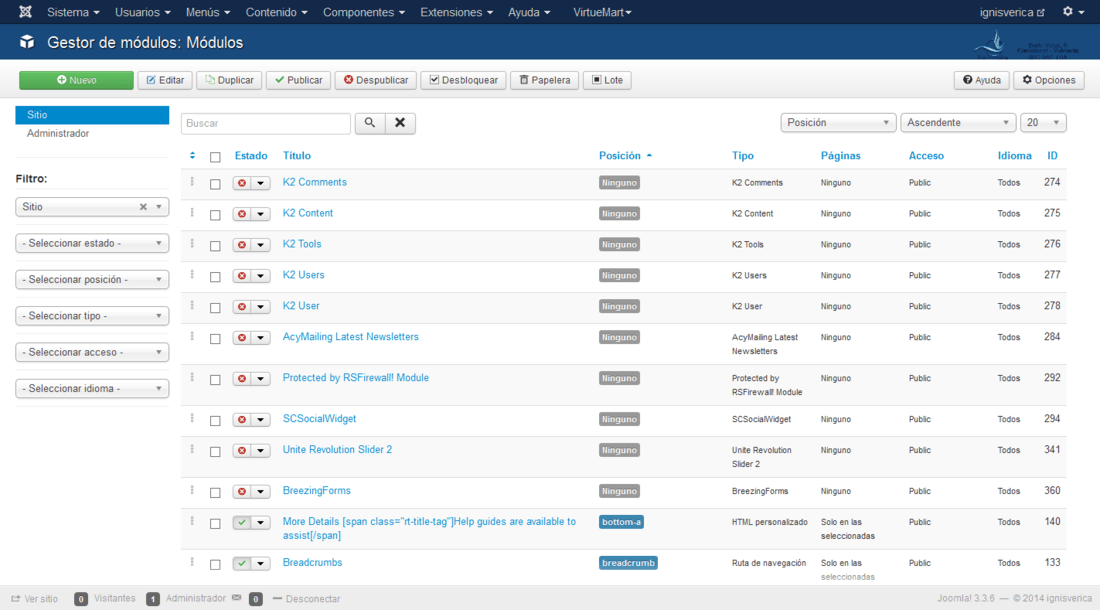Open the Menús menu
Image resolution: width=1100 pixels, height=610 pixels.
(208, 12)
